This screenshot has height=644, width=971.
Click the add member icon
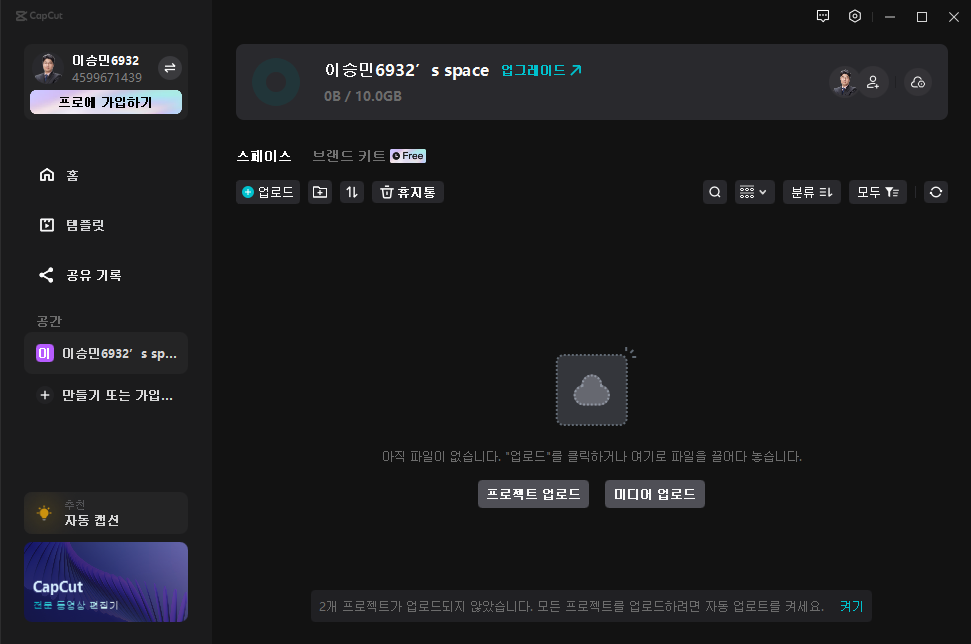tap(873, 82)
